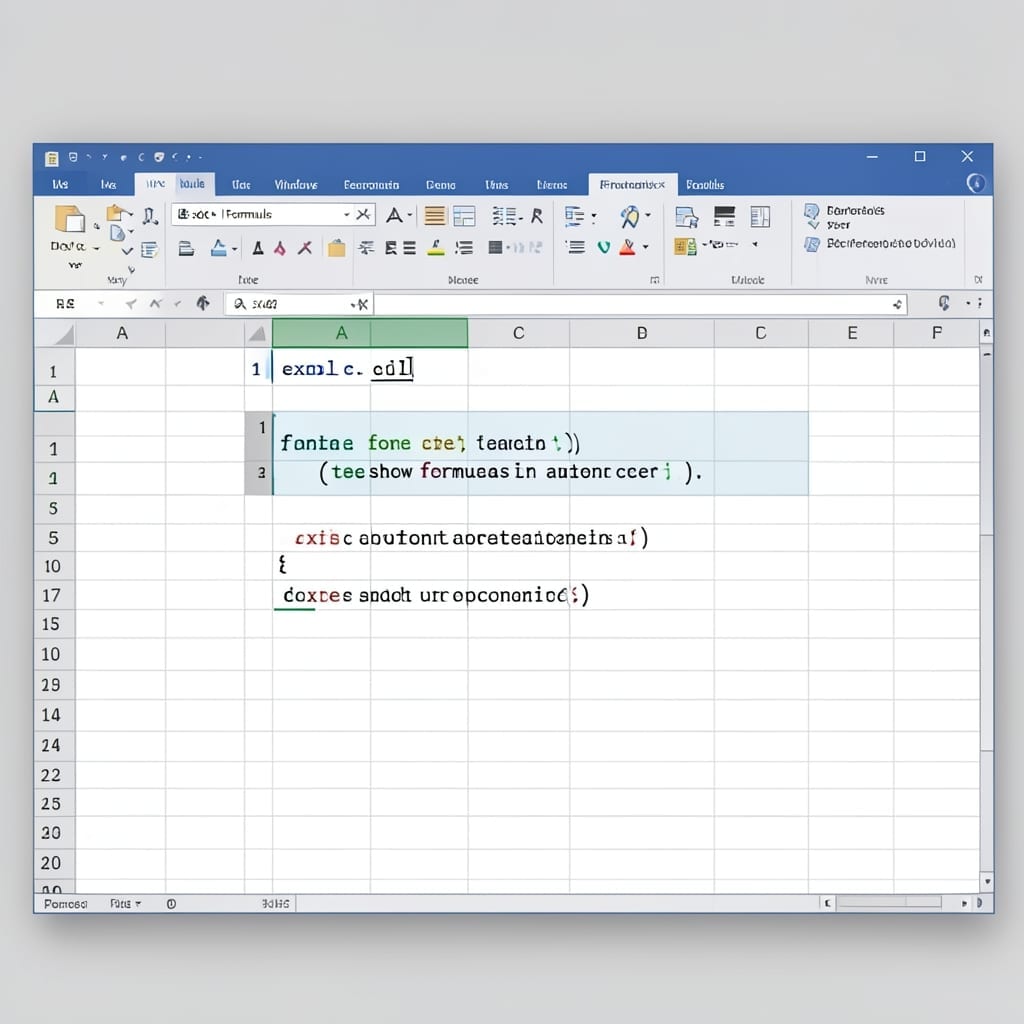Click the blue fill bucket icon
Viewport: 1024px width, 1024px height.
tap(219, 248)
